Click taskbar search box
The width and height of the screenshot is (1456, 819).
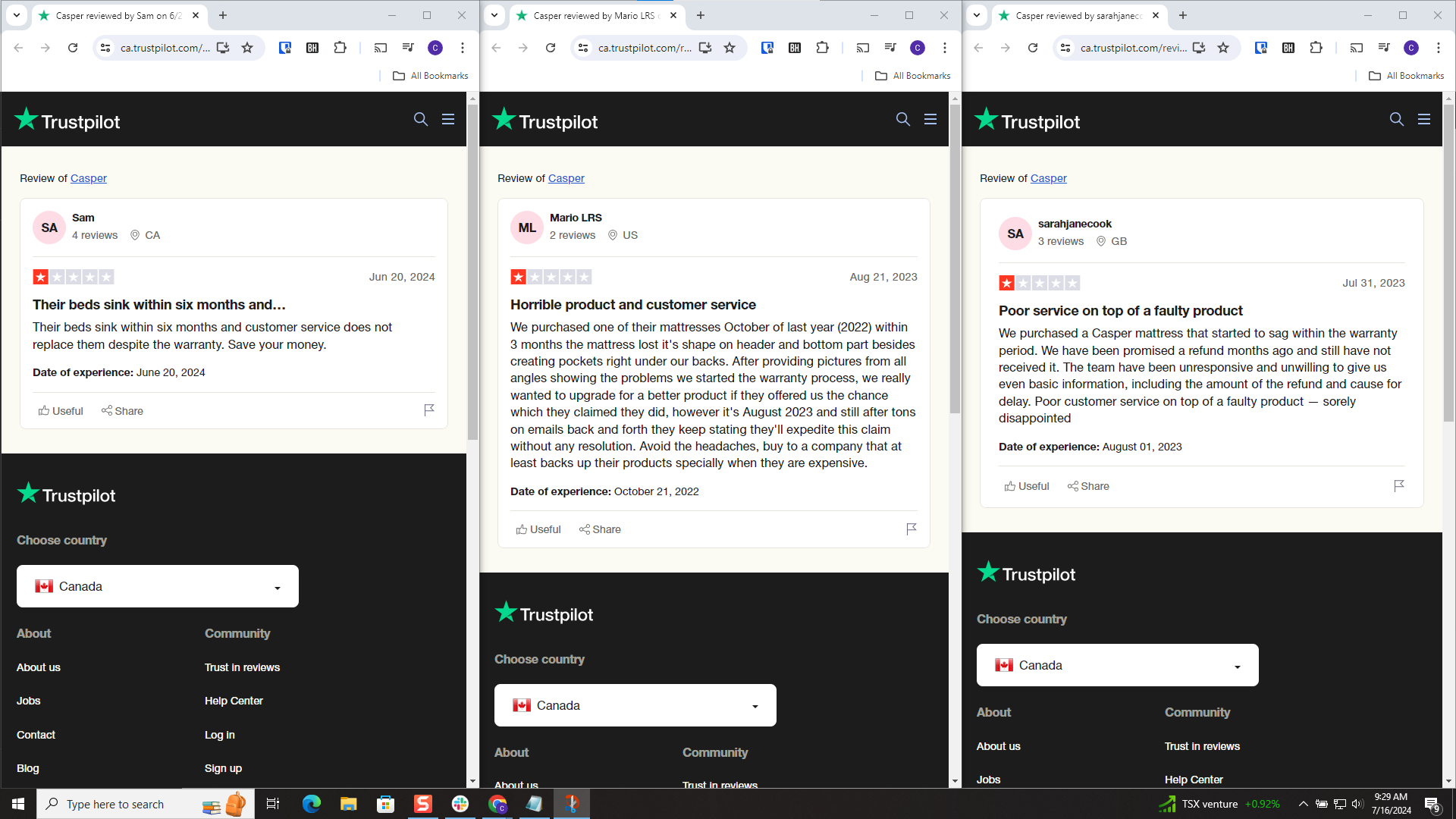coord(146,804)
